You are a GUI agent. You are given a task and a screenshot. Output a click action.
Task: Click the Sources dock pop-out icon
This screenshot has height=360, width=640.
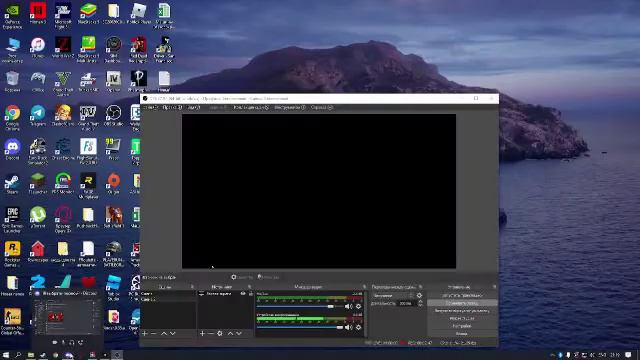click(249, 287)
